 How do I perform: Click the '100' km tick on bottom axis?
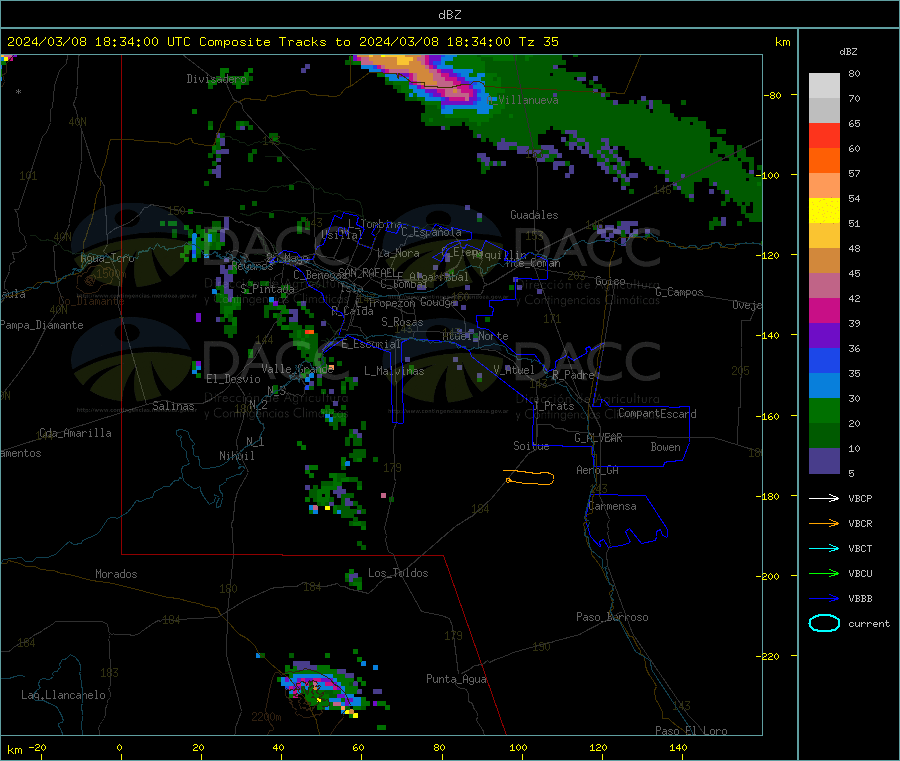(x=518, y=747)
